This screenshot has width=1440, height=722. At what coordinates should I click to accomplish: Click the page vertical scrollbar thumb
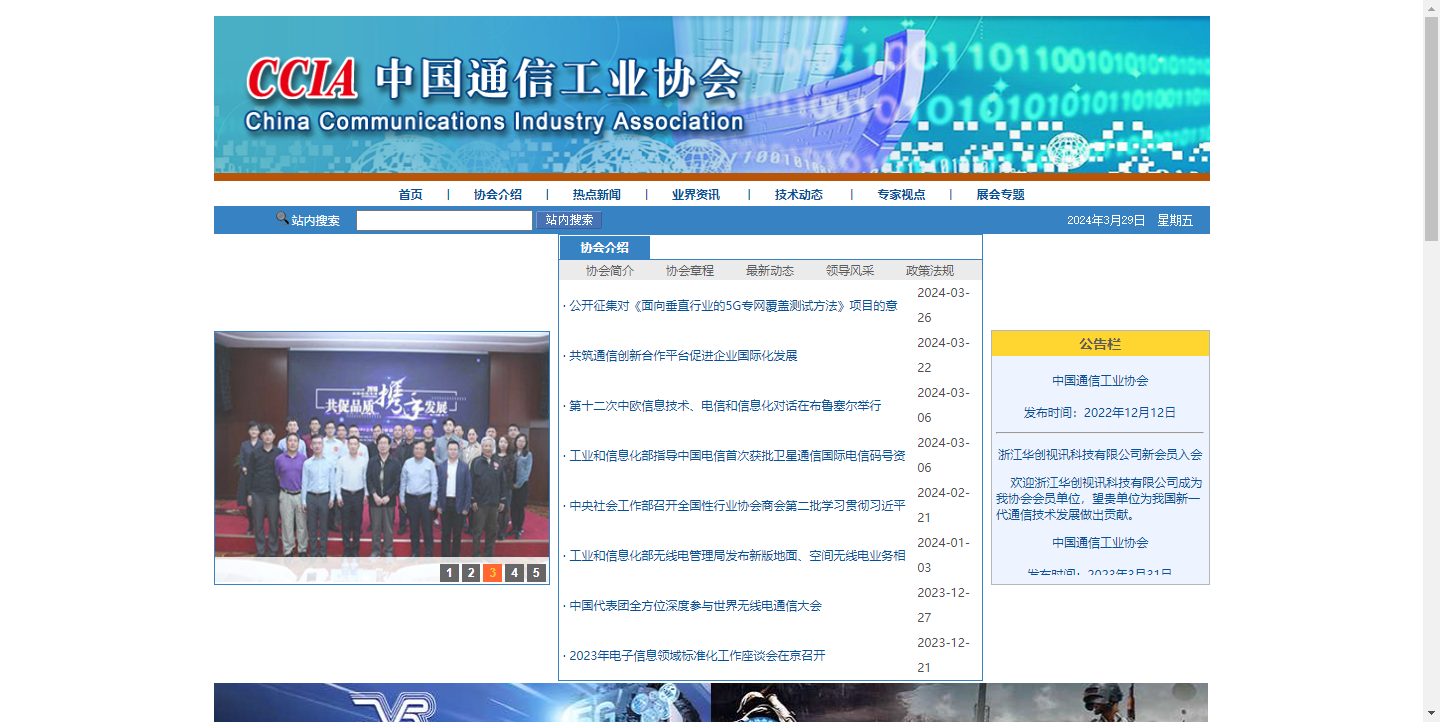click(1431, 127)
